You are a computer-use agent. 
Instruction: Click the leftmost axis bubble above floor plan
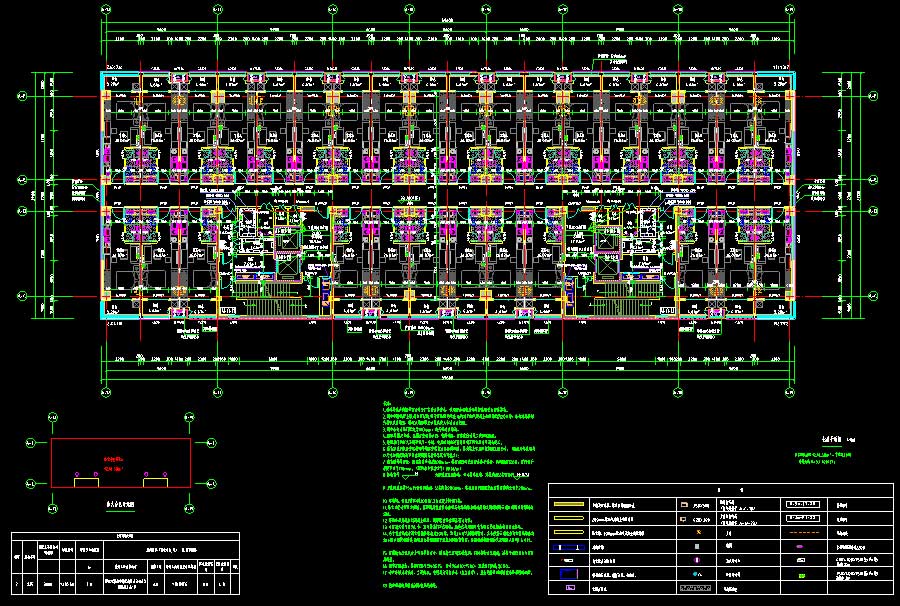pyautogui.click(x=106, y=9)
